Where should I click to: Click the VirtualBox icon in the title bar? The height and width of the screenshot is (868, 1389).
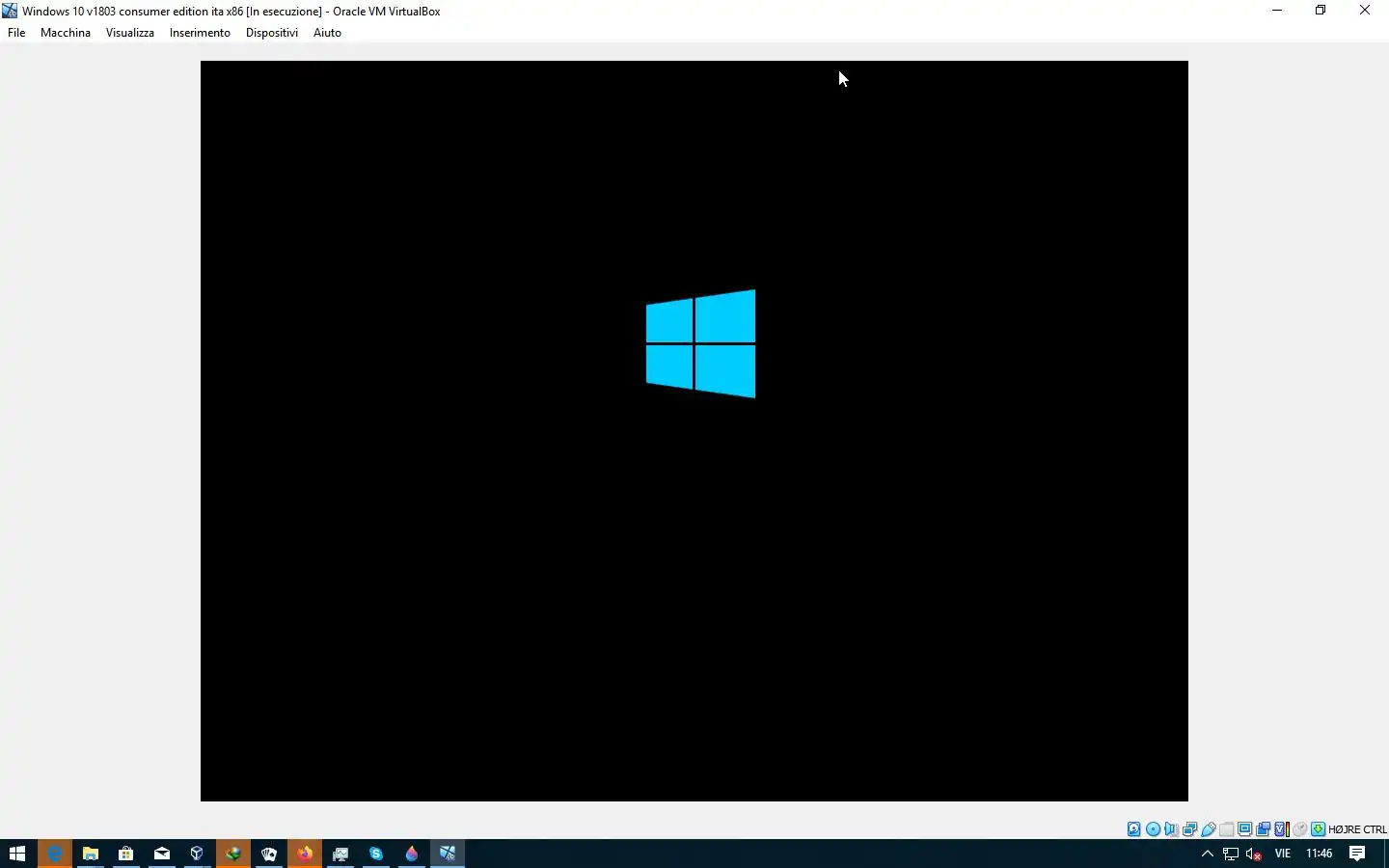(10, 11)
